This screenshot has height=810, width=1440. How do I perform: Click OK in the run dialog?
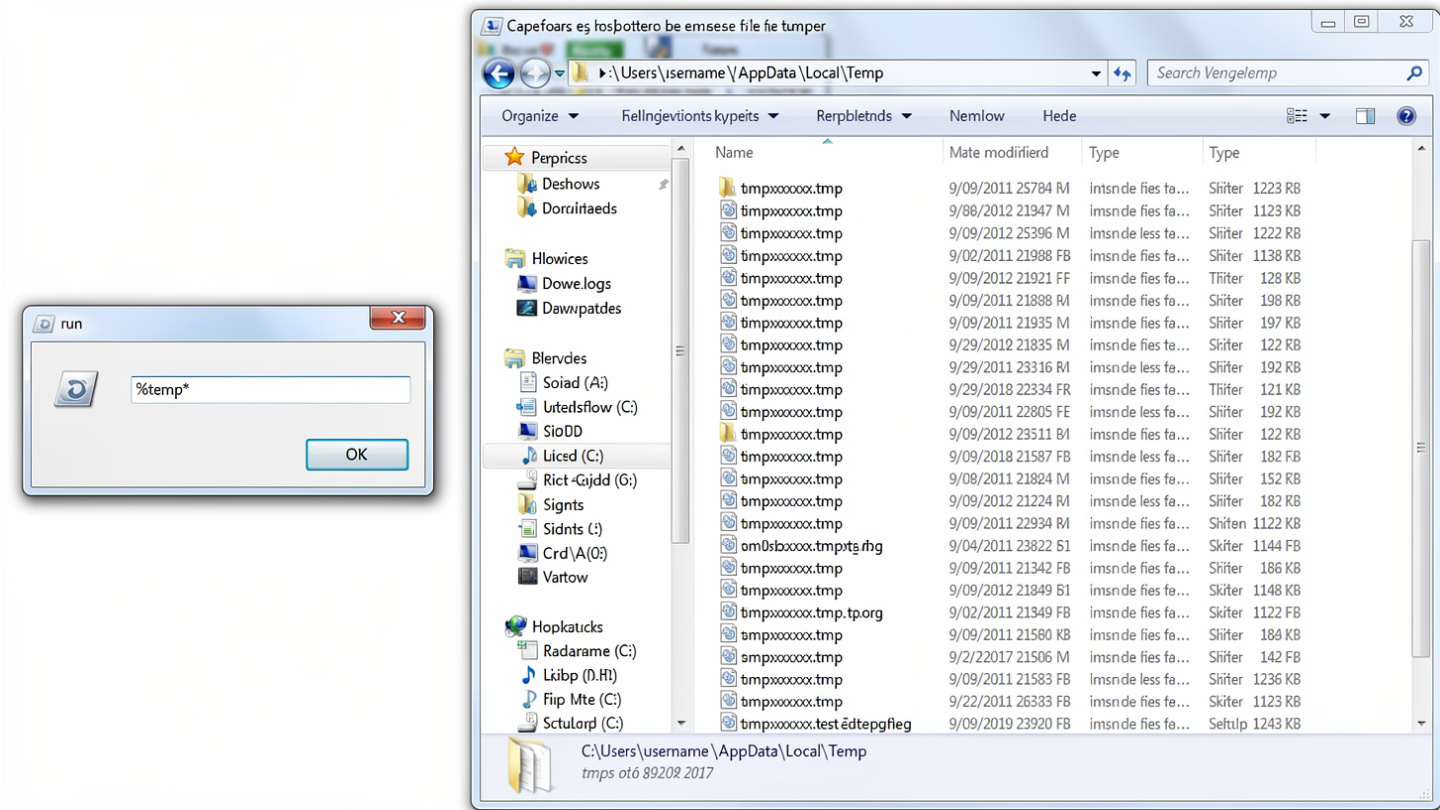point(357,454)
